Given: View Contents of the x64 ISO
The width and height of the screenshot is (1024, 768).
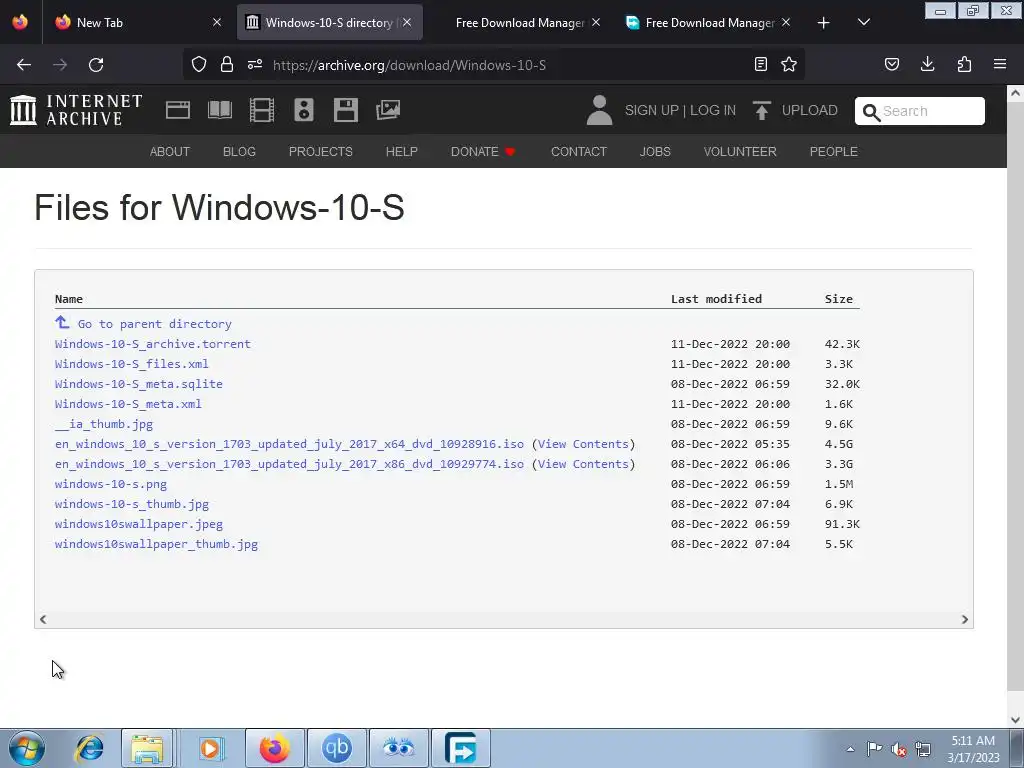Looking at the screenshot, I should tap(583, 444).
